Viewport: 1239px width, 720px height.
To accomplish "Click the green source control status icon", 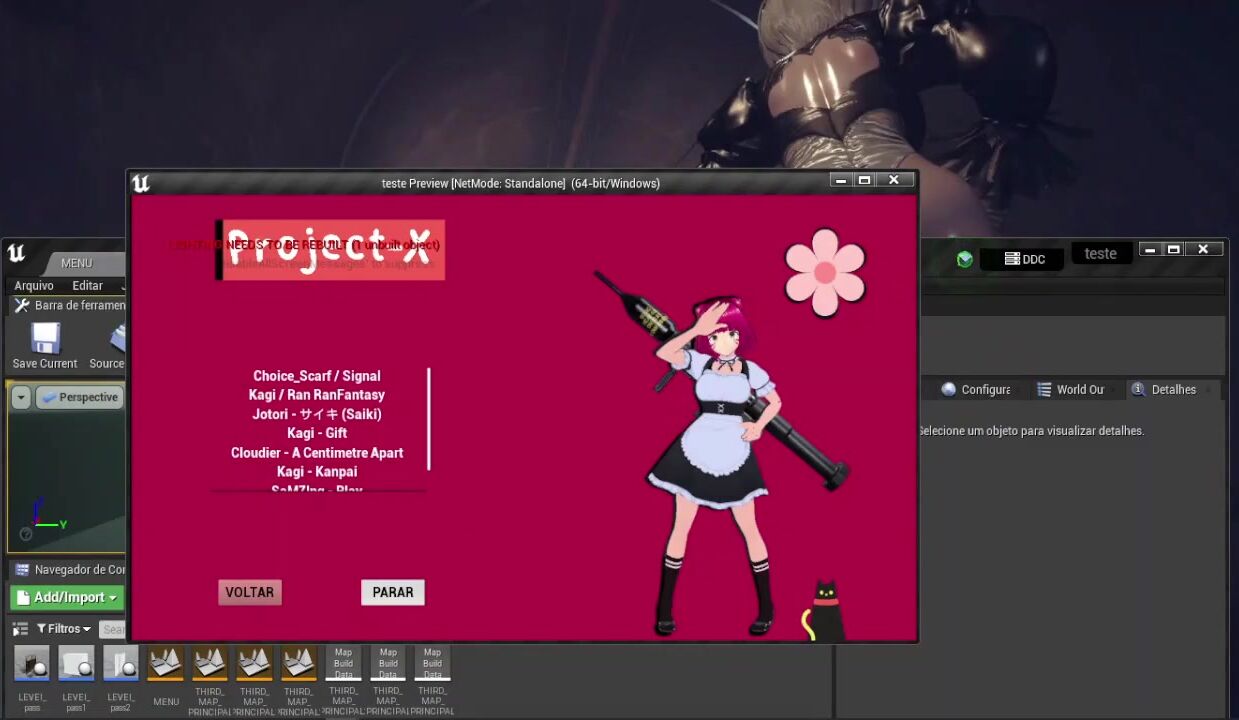I will (x=964, y=259).
